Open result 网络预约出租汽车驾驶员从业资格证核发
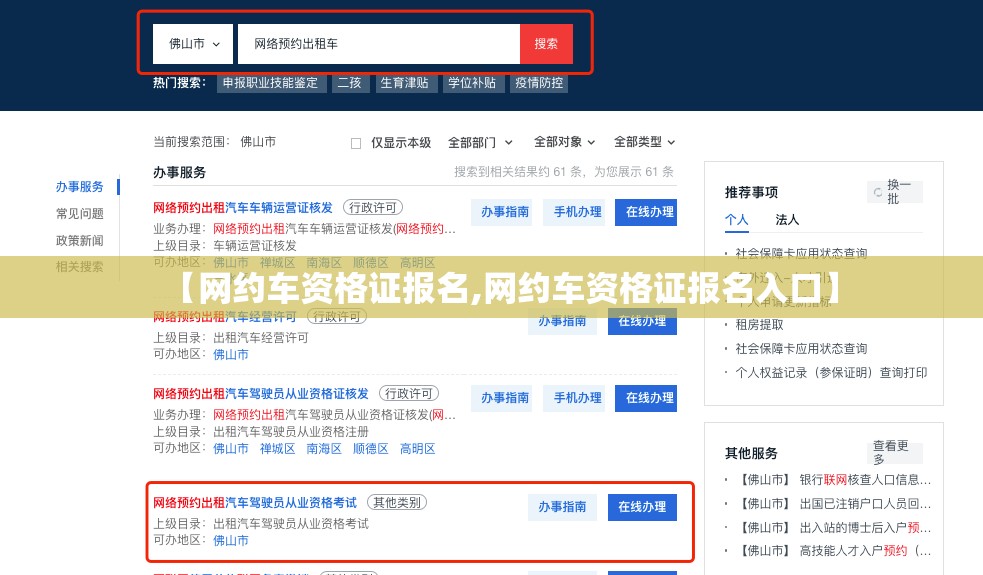Viewport: 983px width, 575px height. click(x=261, y=394)
